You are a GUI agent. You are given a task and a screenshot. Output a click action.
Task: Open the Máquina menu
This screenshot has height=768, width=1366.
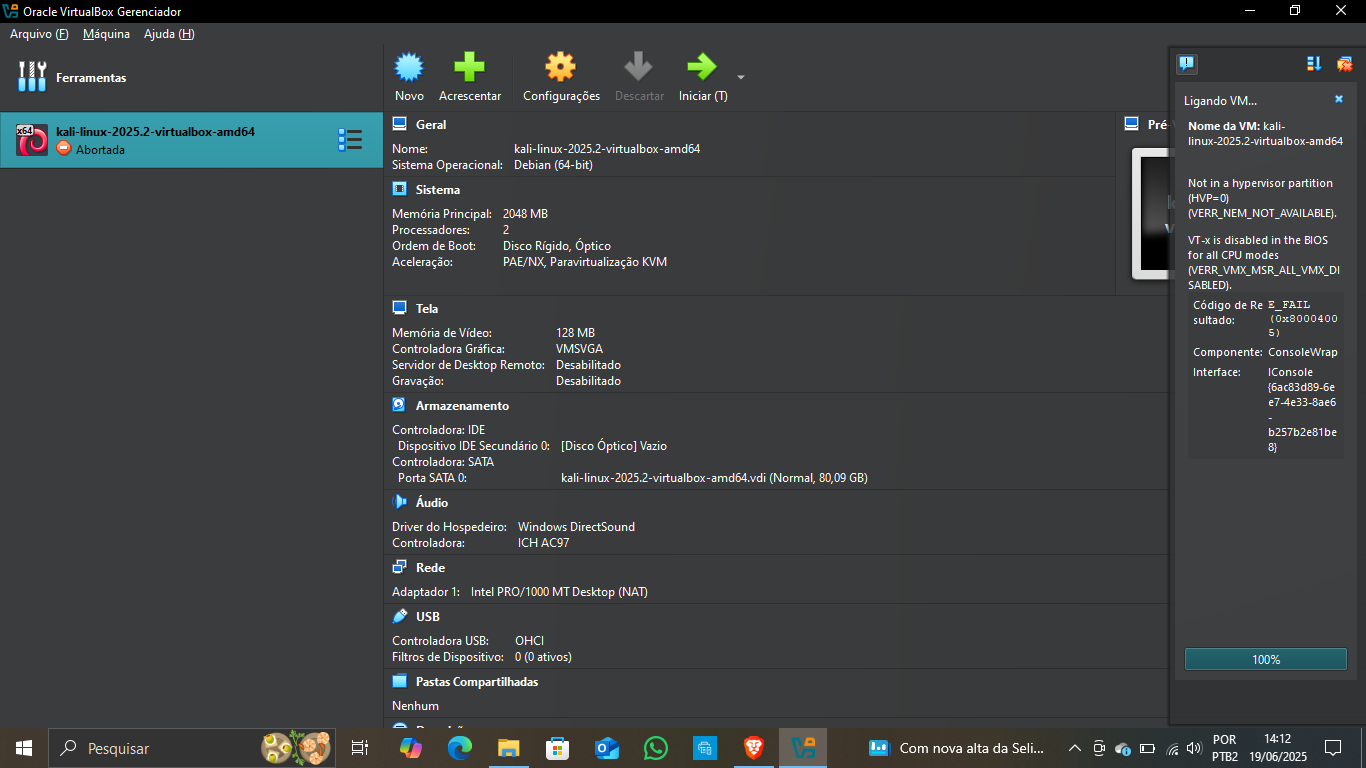106,34
